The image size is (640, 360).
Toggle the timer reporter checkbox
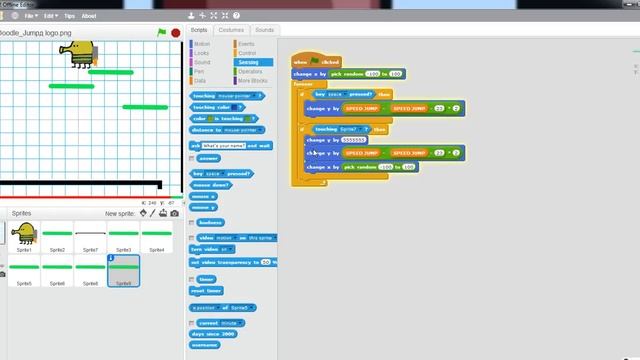(191, 279)
